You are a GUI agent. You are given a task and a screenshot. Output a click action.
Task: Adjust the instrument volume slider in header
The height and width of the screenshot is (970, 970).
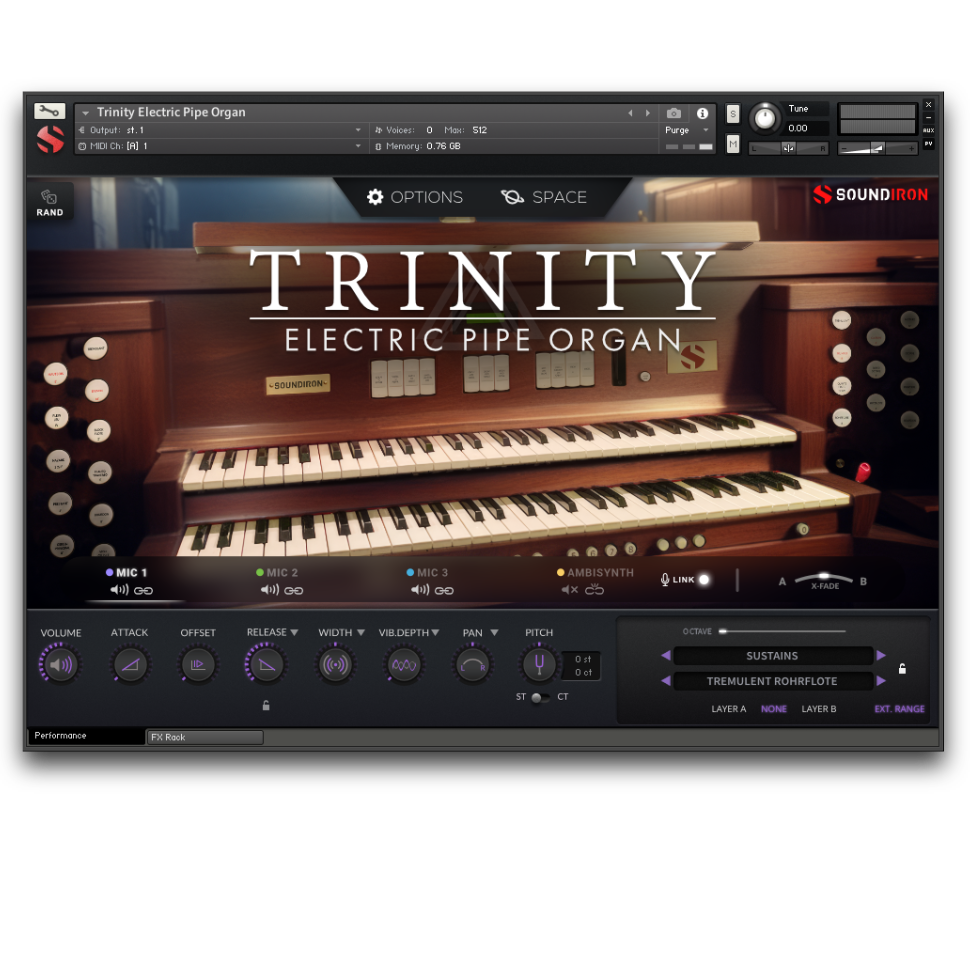[x=877, y=148]
